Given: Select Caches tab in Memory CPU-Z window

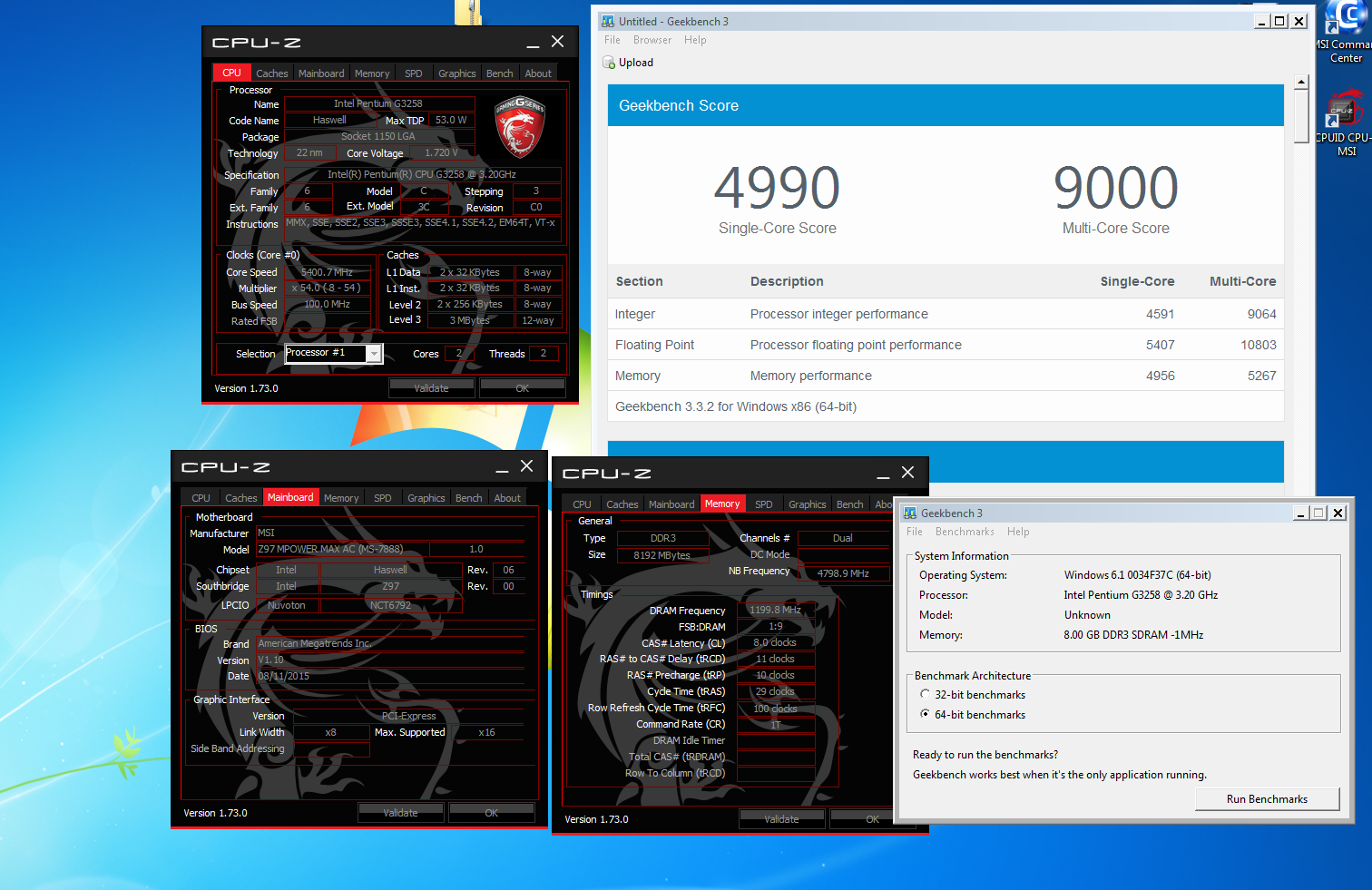Looking at the screenshot, I should (x=622, y=504).
